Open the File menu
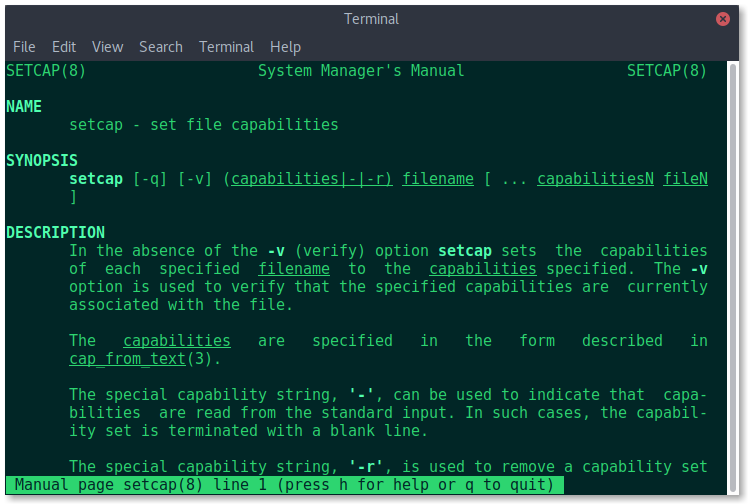The width and height of the screenshot is (748, 504). pos(24,47)
